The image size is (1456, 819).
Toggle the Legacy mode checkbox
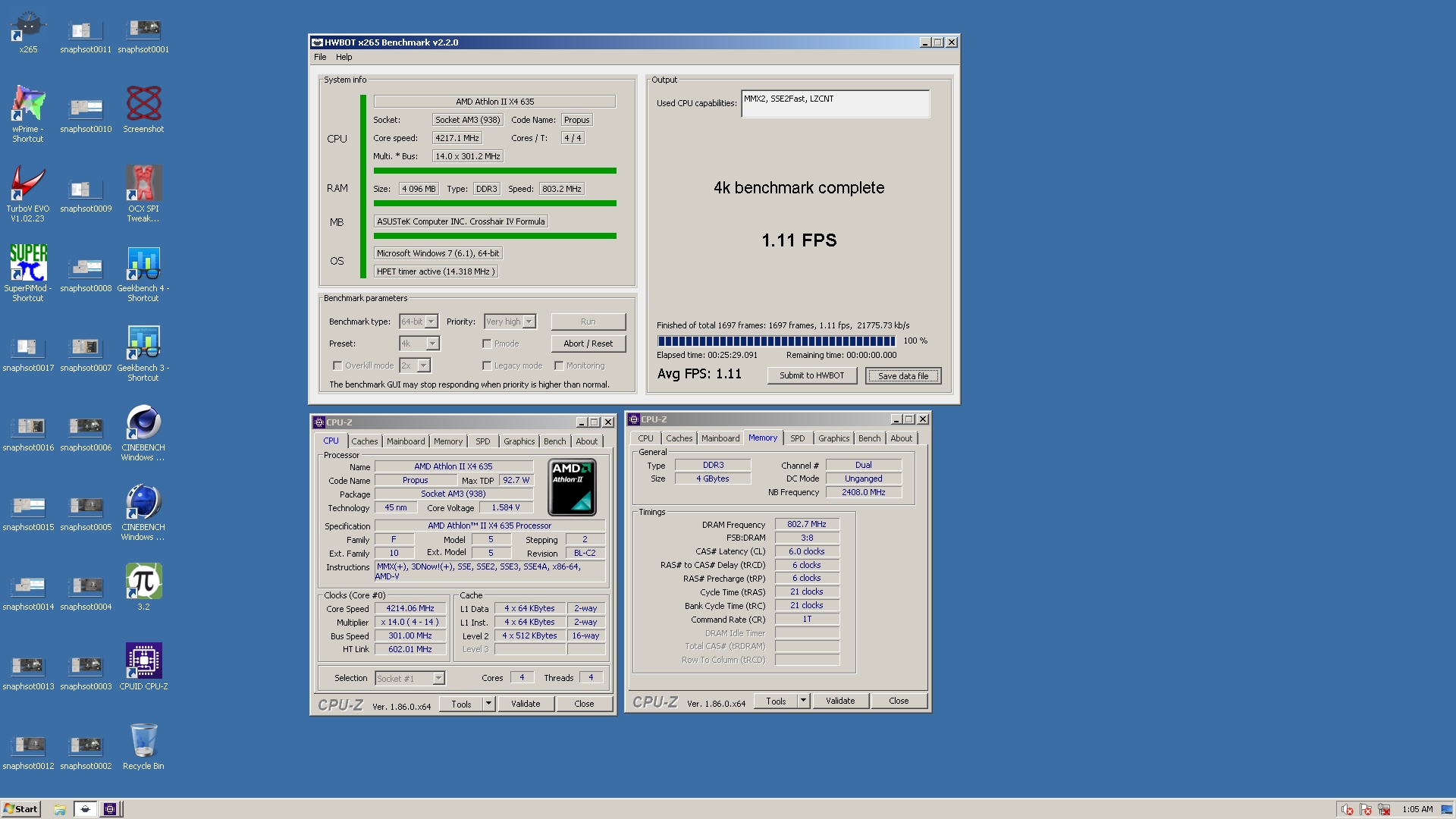pyautogui.click(x=487, y=366)
